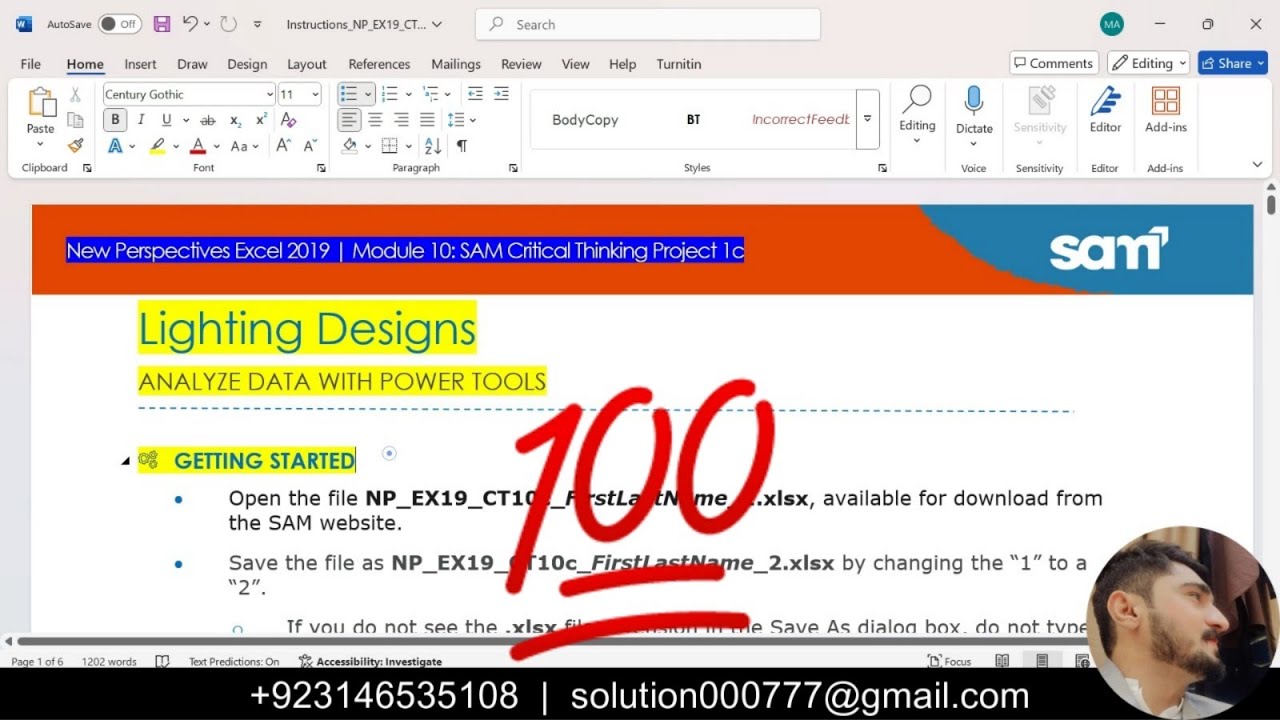Click the vertical scrollbar thumb
This screenshot has height=720, width=1280.
coord(1271,204)
